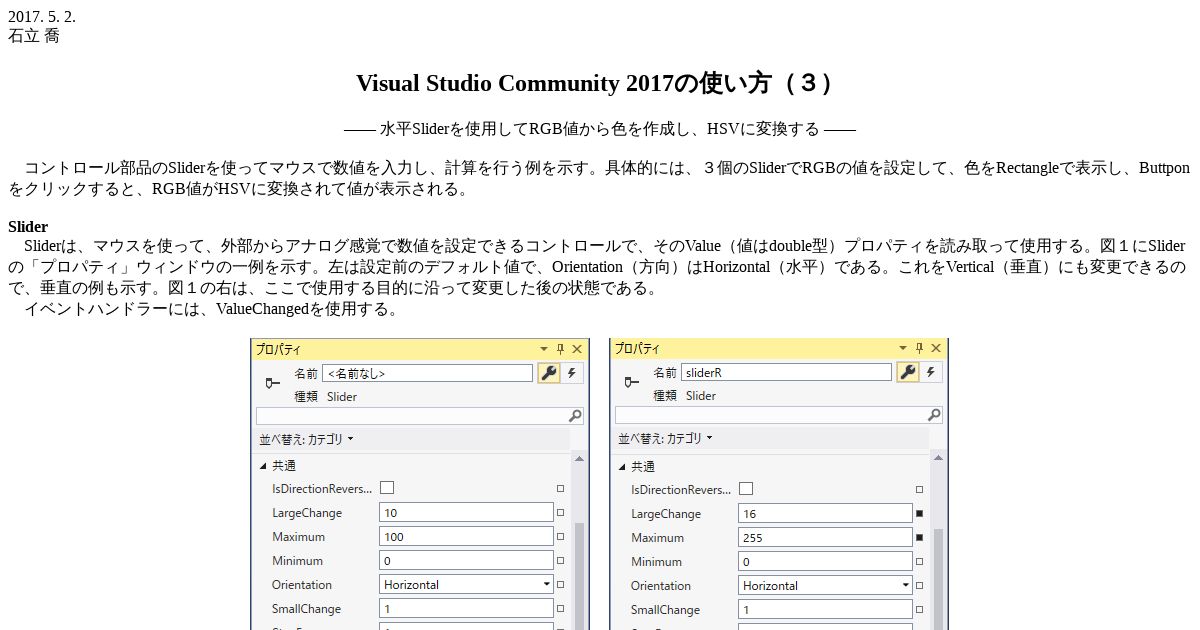Image resolution: width=1200 pixels, height=630 pixels.
Task: Click the scroll-up arrow in the sliderR panel
Action: click(938, 458)
